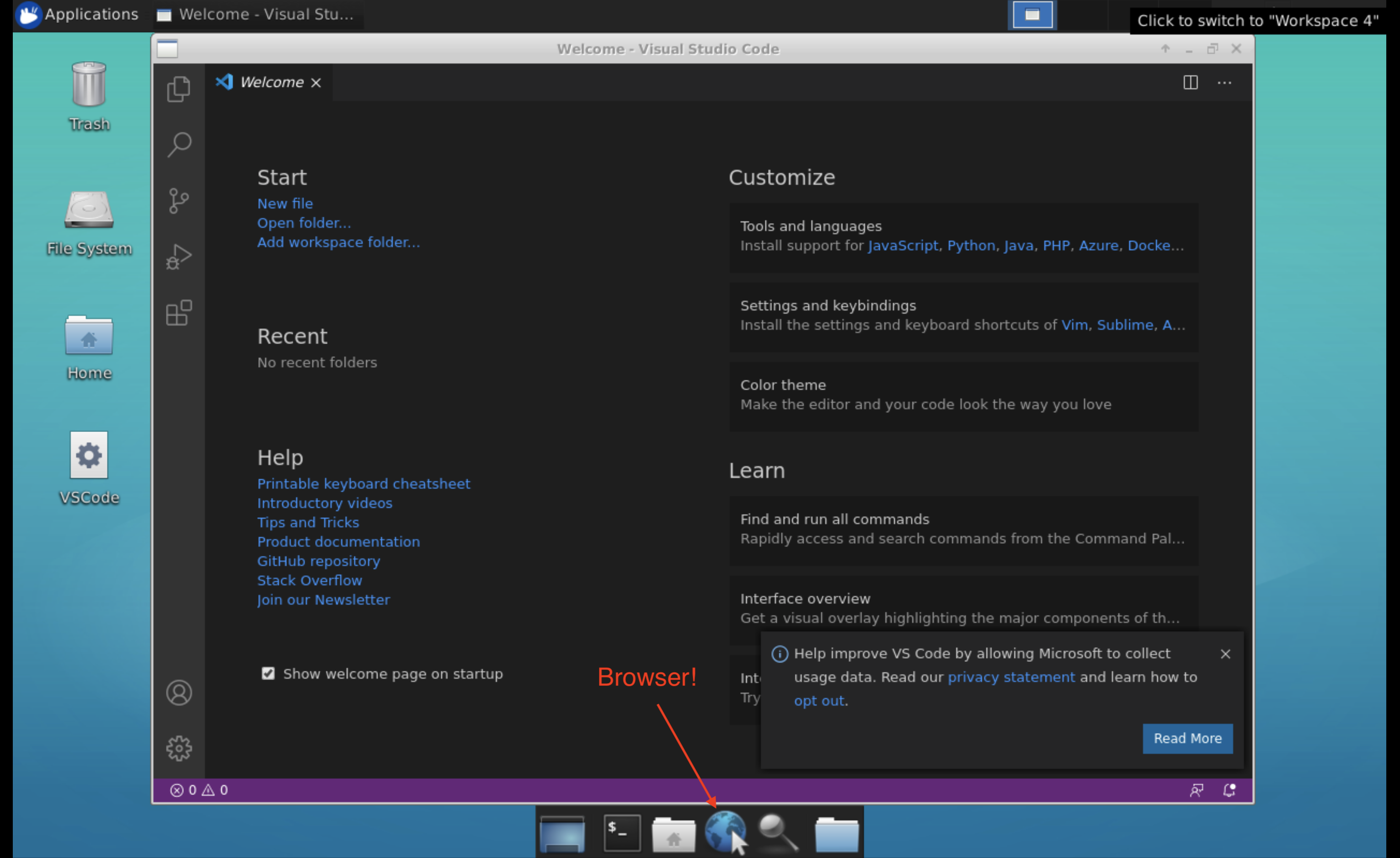Open the Manage gear icon
The height and width of the screenshot is (858, 1400).
coord(178,748)
